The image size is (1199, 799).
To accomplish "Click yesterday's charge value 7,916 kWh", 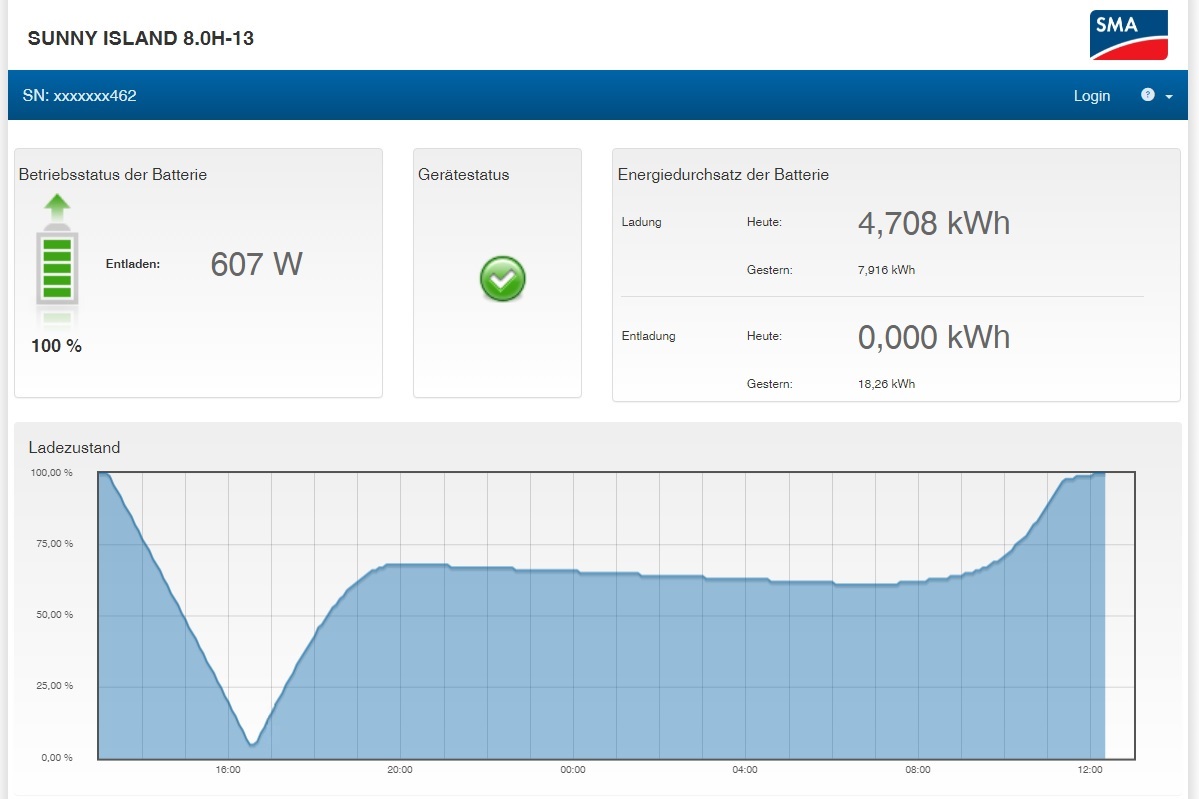I will pyautogui.click(x=886, y=270).
